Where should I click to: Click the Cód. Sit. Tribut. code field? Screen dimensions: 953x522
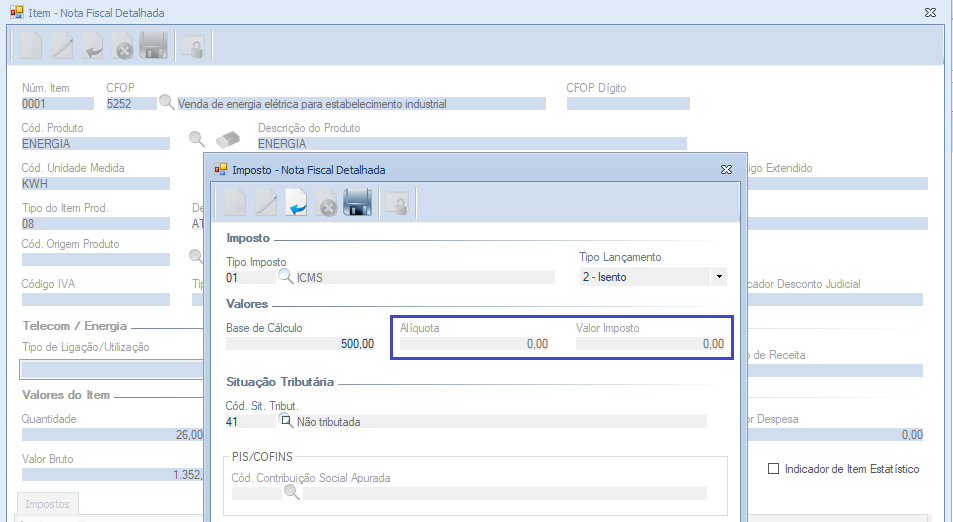click(x=249, y=422)
